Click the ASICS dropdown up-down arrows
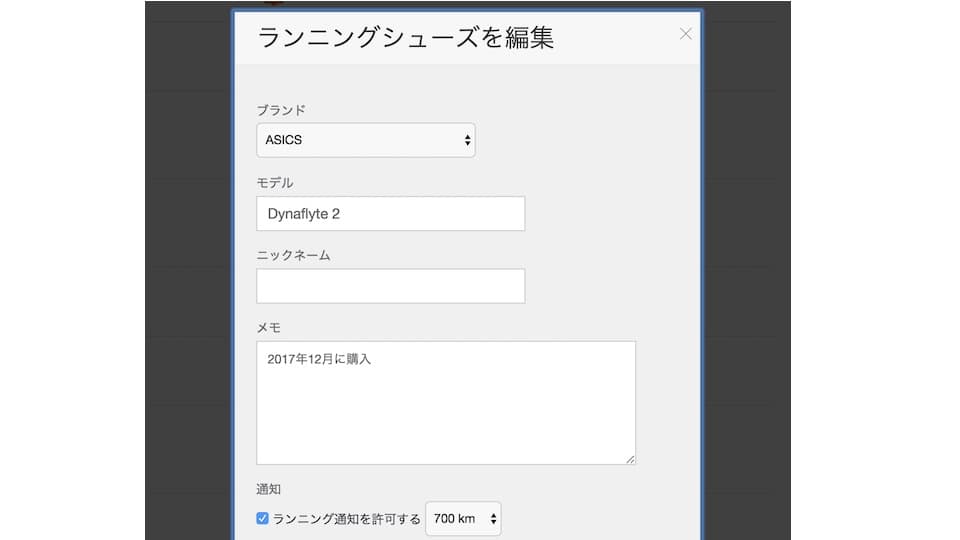960x540 pixels. [x=467, y=140]
